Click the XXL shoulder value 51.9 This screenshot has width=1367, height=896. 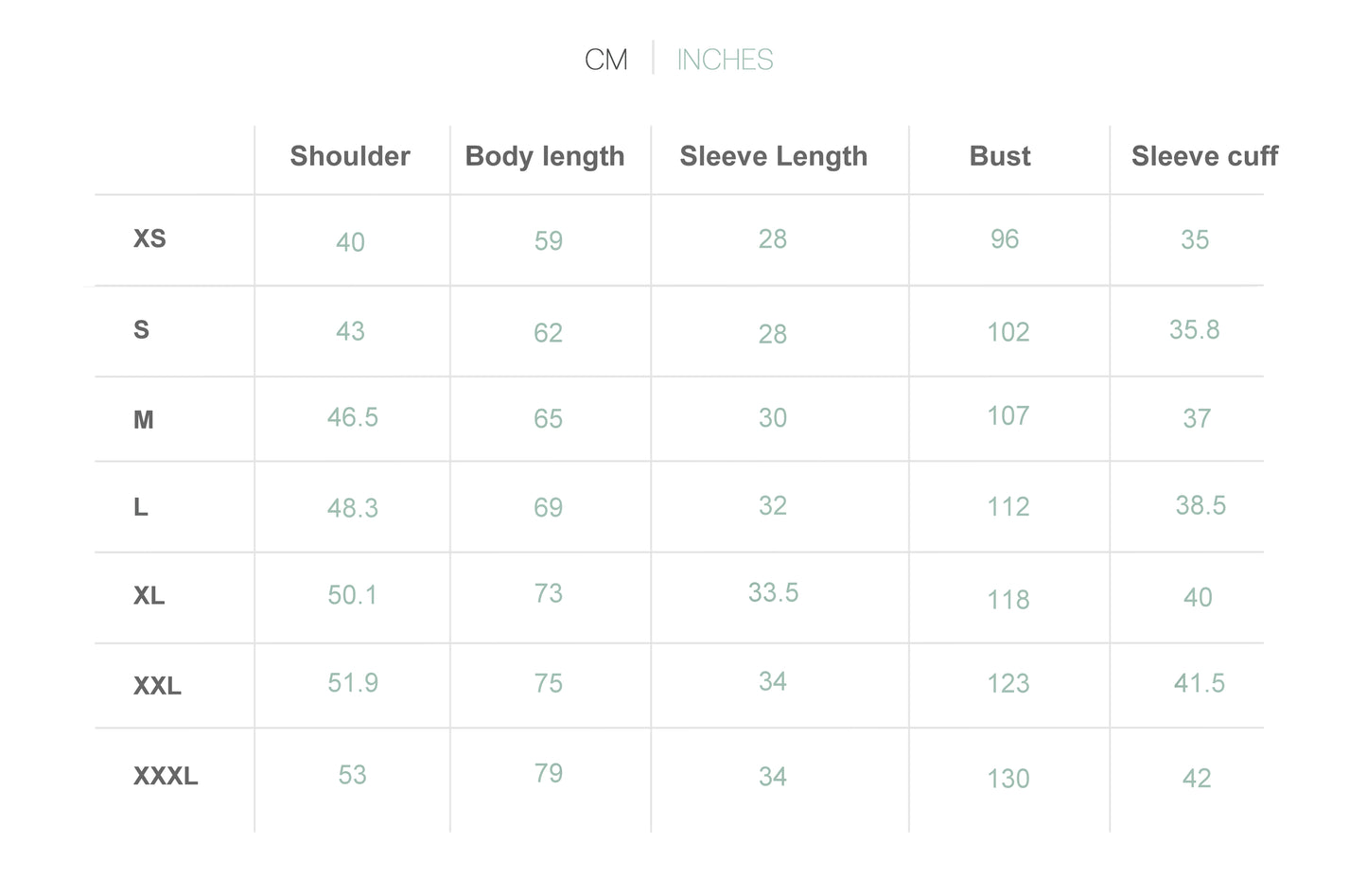click(353, 682)
